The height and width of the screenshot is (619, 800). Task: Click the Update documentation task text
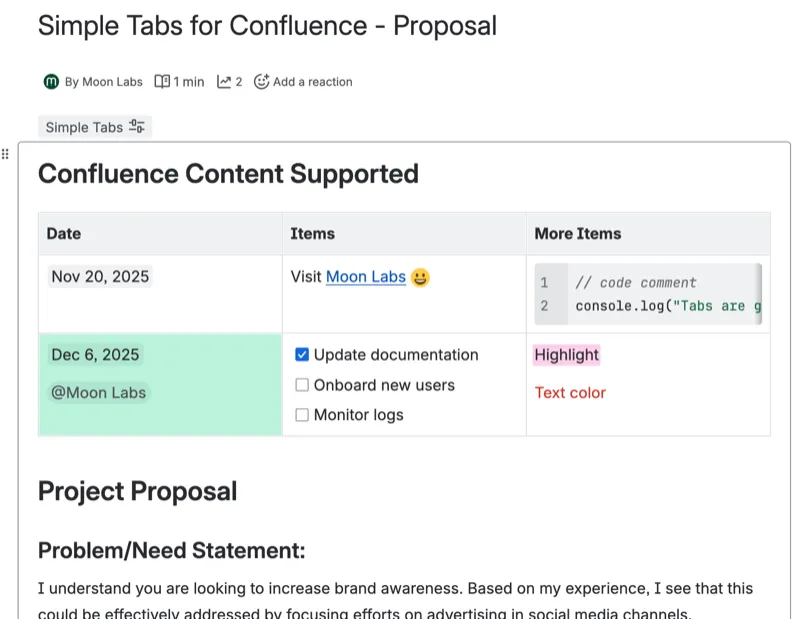pyautogui.click(x=396, y=355)
